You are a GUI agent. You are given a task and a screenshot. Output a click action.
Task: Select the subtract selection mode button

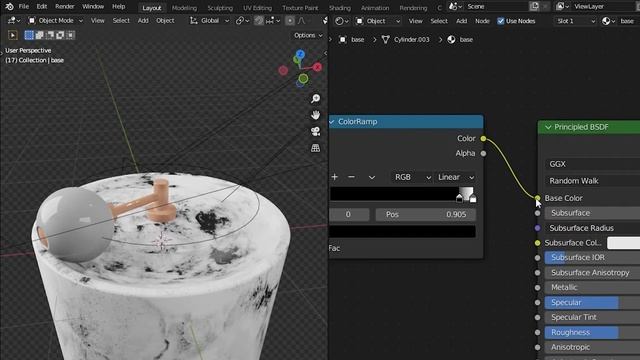tap(50, 36)
